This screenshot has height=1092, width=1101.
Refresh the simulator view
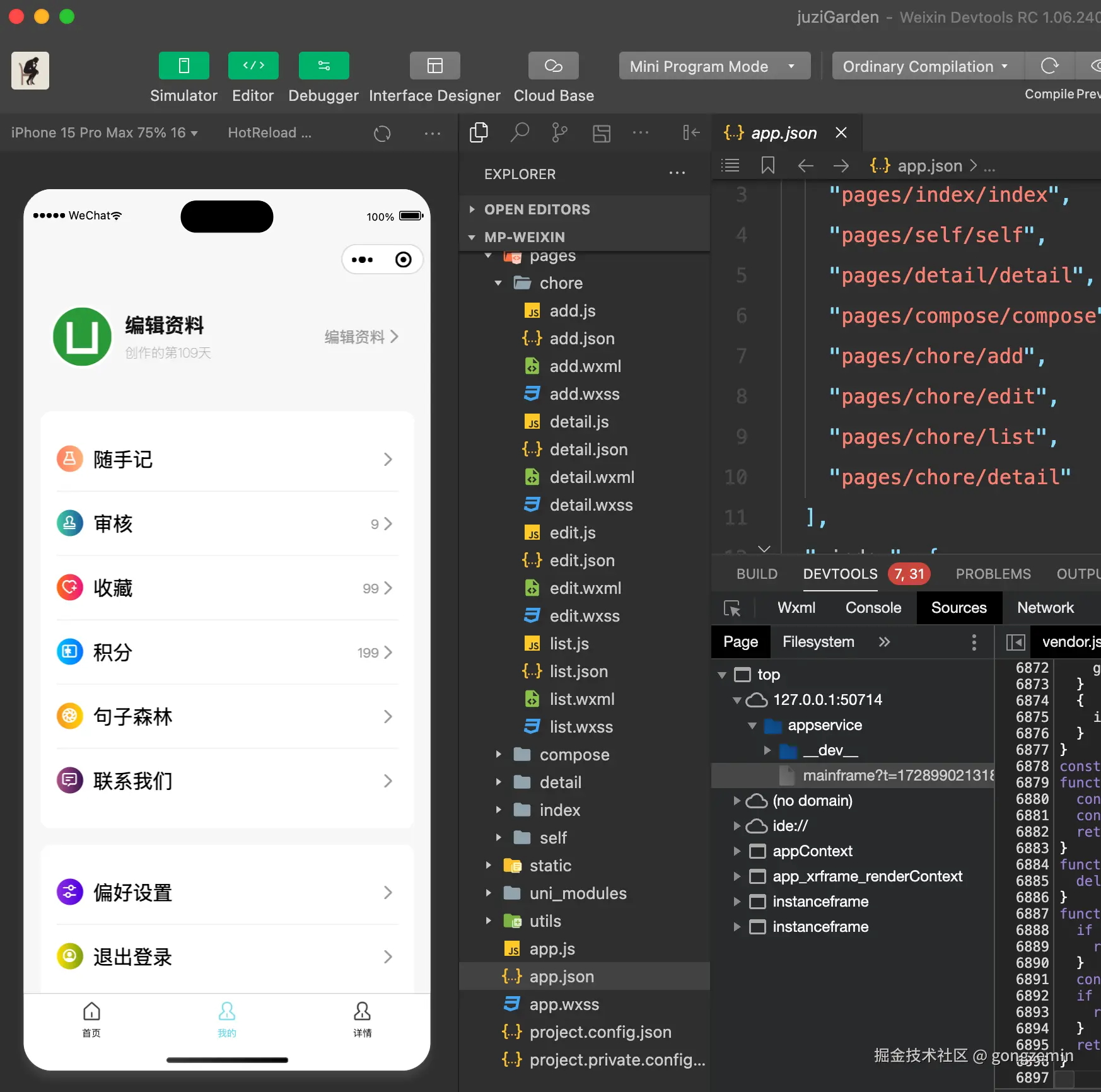(382, 134)
